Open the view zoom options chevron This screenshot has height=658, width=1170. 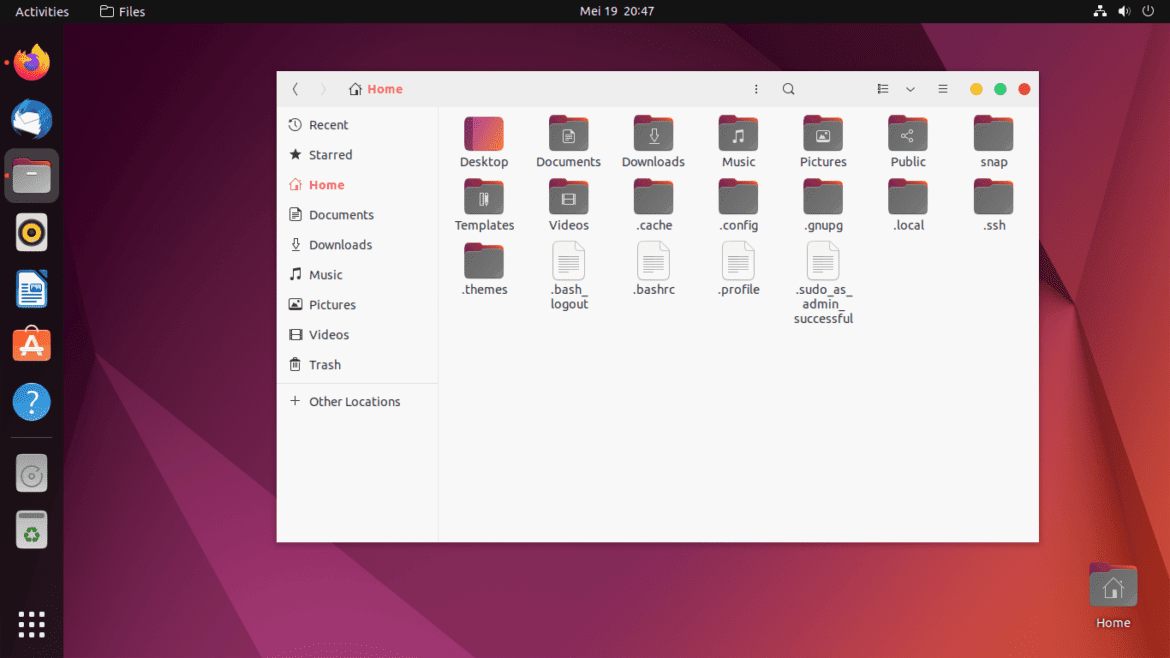910,89
